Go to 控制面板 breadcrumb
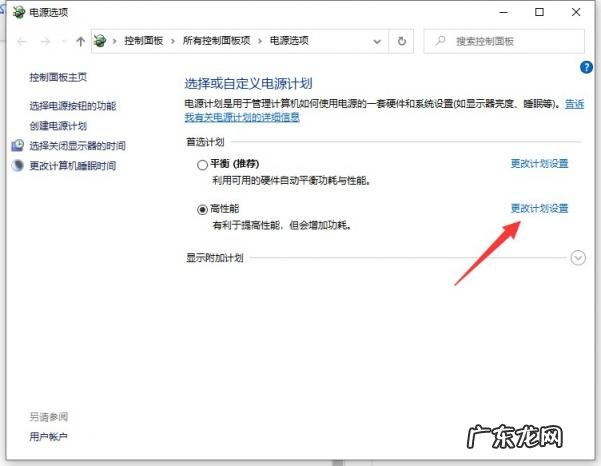The image size is (601, 466). 144,40
